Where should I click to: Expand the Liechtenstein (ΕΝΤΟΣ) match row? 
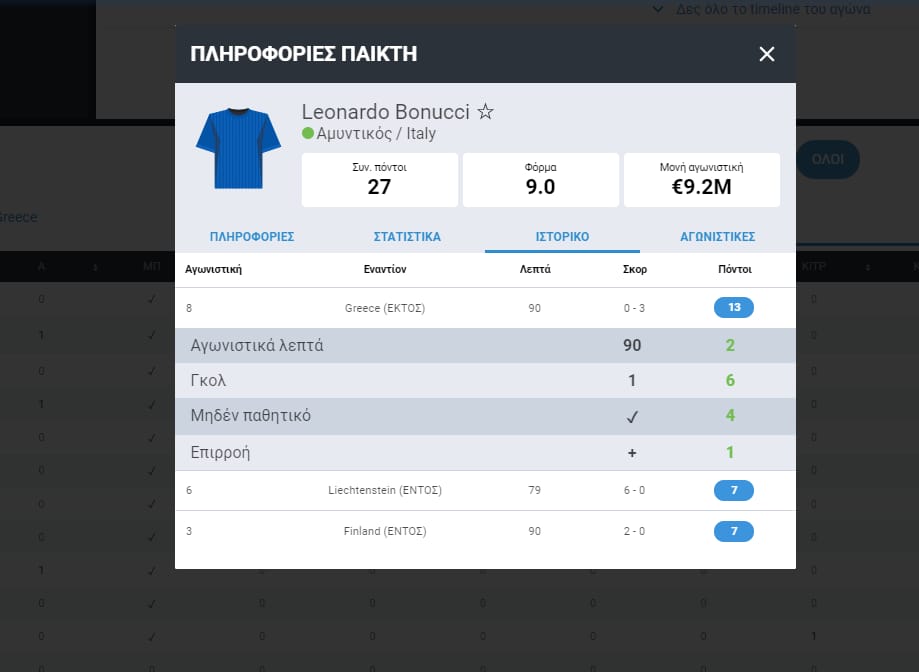tap(485, 490)
